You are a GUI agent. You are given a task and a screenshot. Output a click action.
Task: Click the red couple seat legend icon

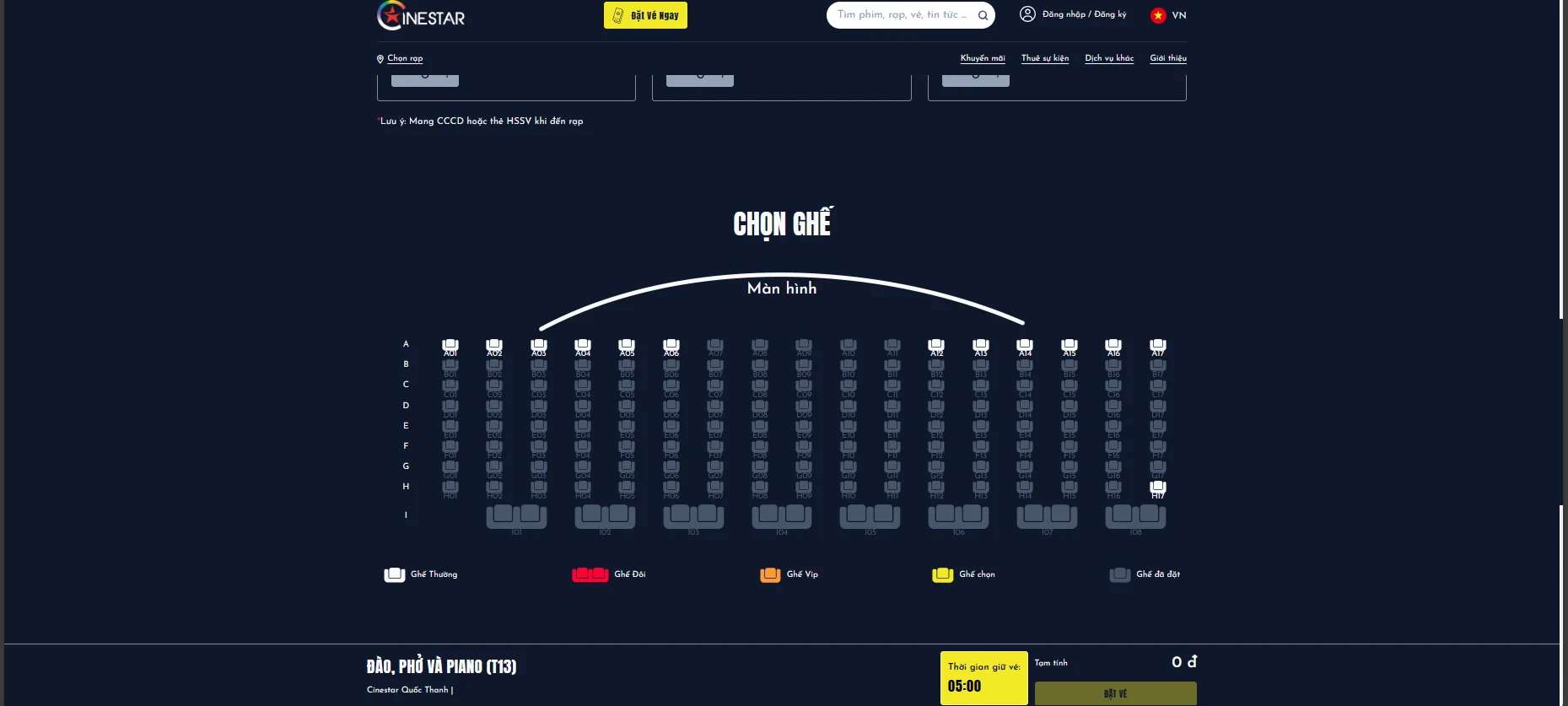(590, 574)
